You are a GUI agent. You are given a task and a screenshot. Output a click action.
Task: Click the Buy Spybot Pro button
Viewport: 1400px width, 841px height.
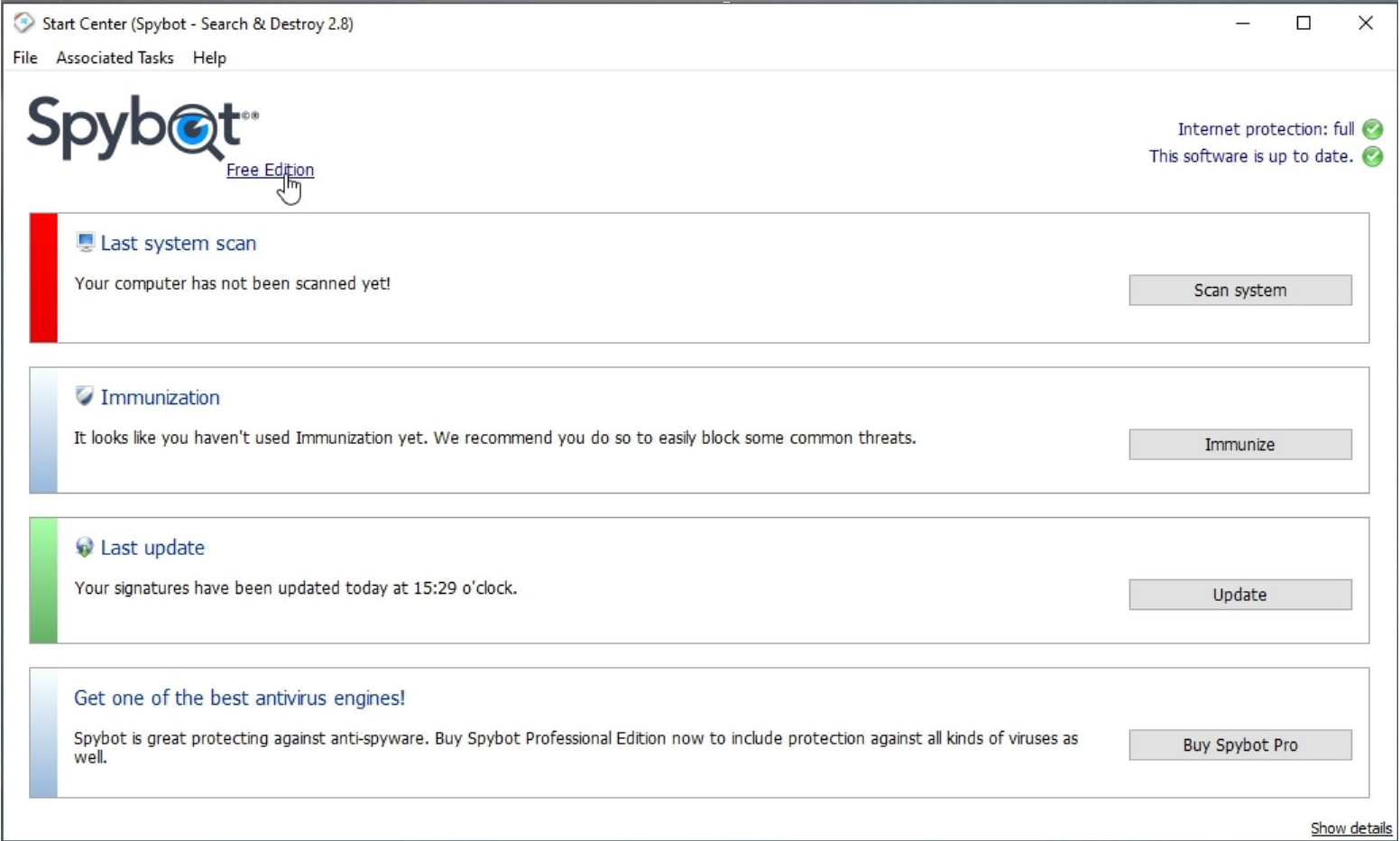(x=1239, y=745)
